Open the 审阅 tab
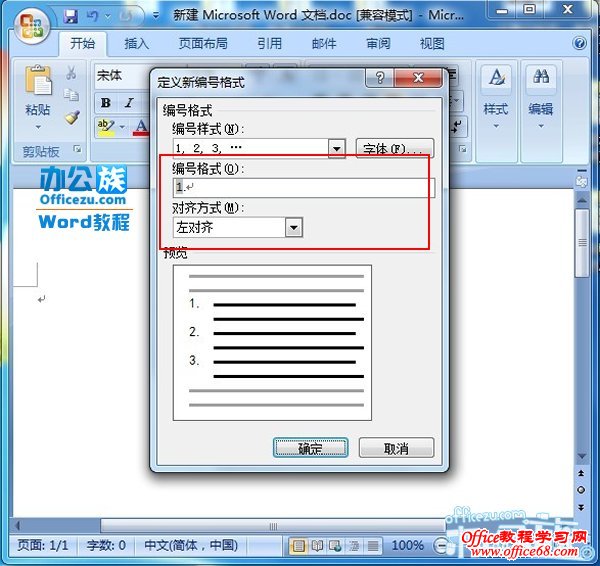 pyautogui.click(x=378, y=44)
